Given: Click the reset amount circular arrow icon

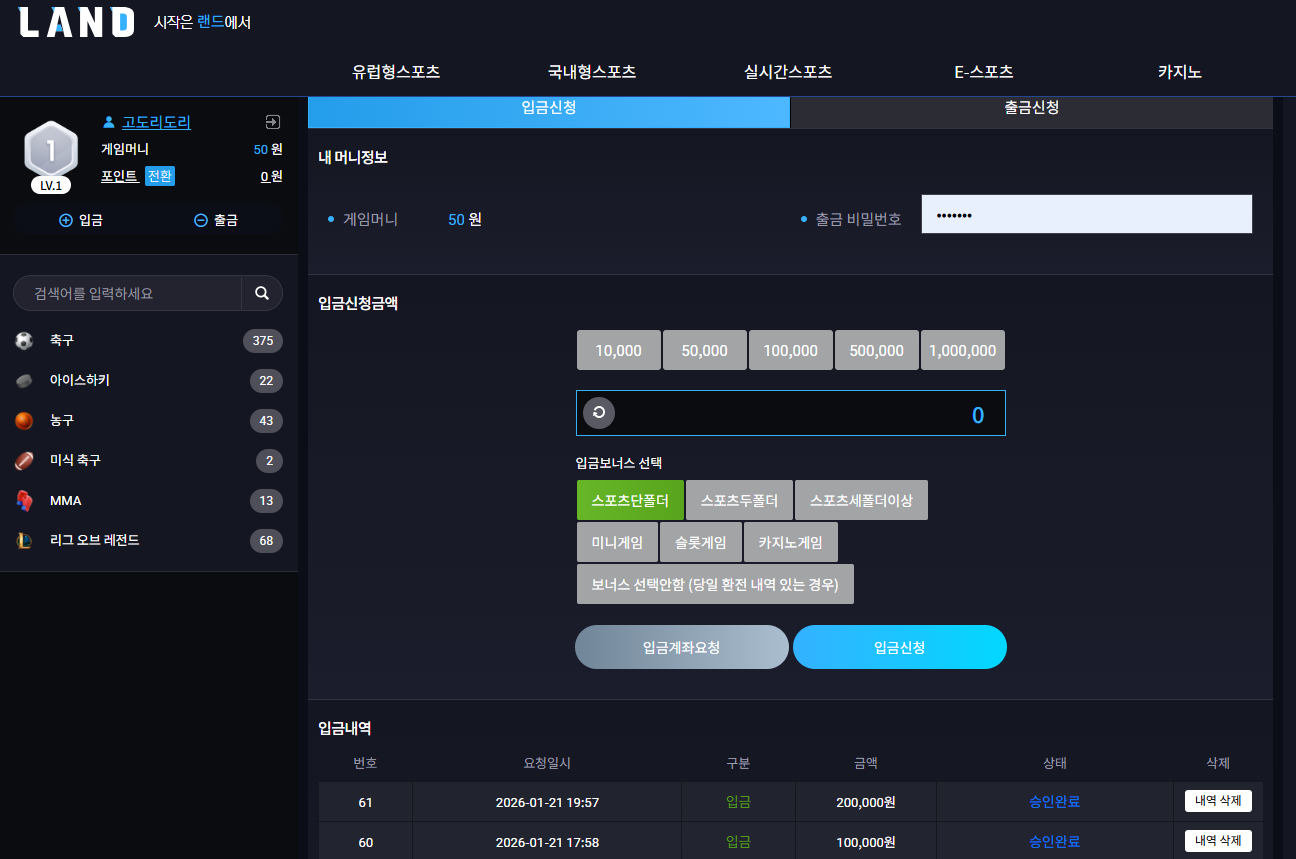Looking at the screenshot, I should point(599,413).
